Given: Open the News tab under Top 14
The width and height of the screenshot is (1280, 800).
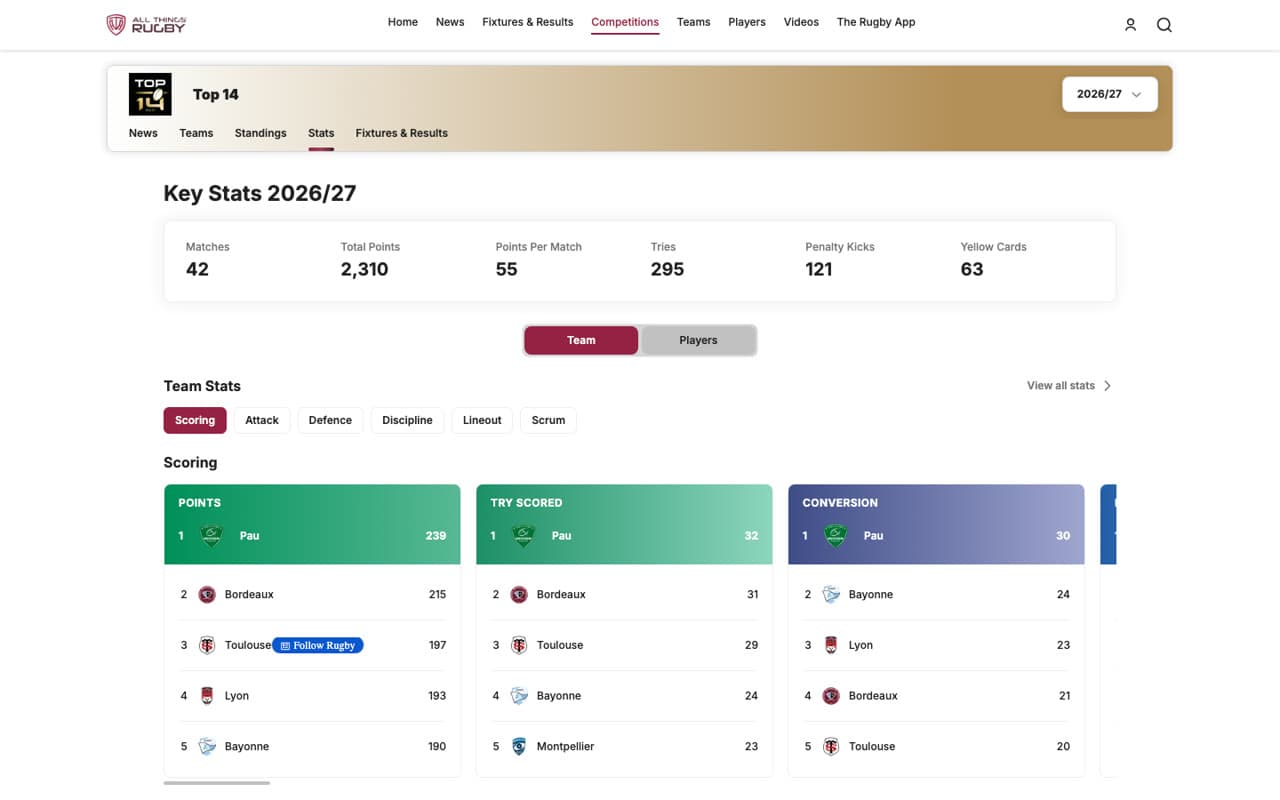Looking at the screenshot, I should click(143, 133).
